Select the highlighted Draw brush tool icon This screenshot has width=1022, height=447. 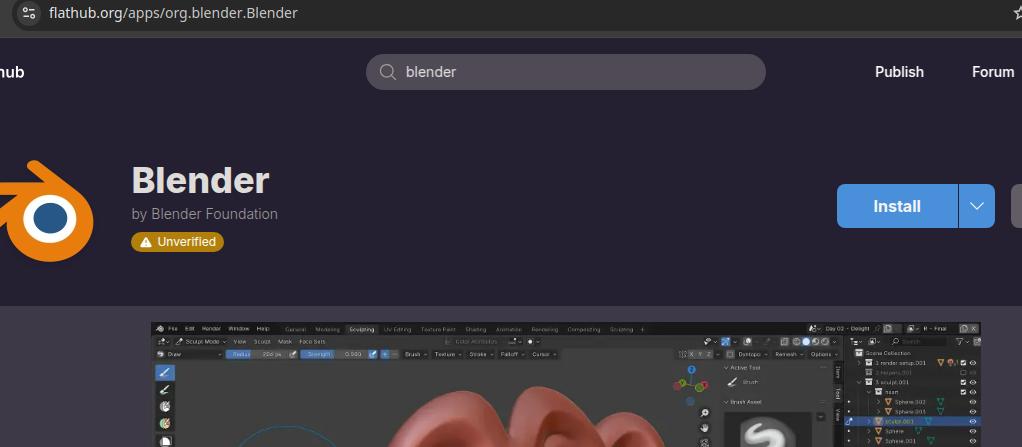164,373
